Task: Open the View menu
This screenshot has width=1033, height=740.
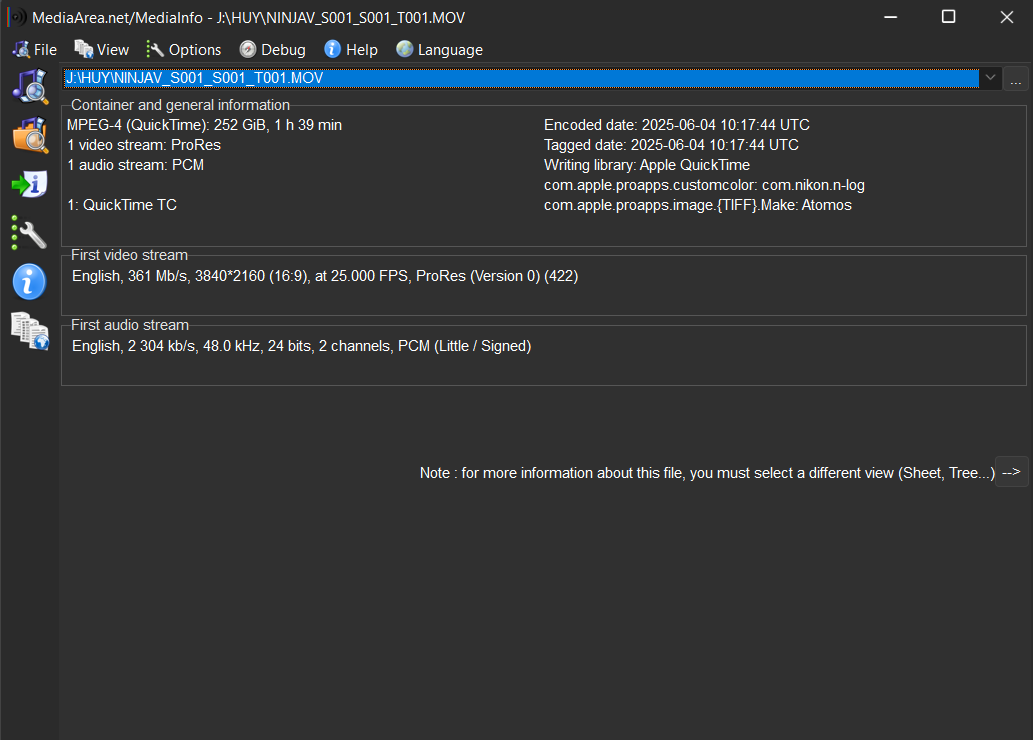Action: [101, 50]
